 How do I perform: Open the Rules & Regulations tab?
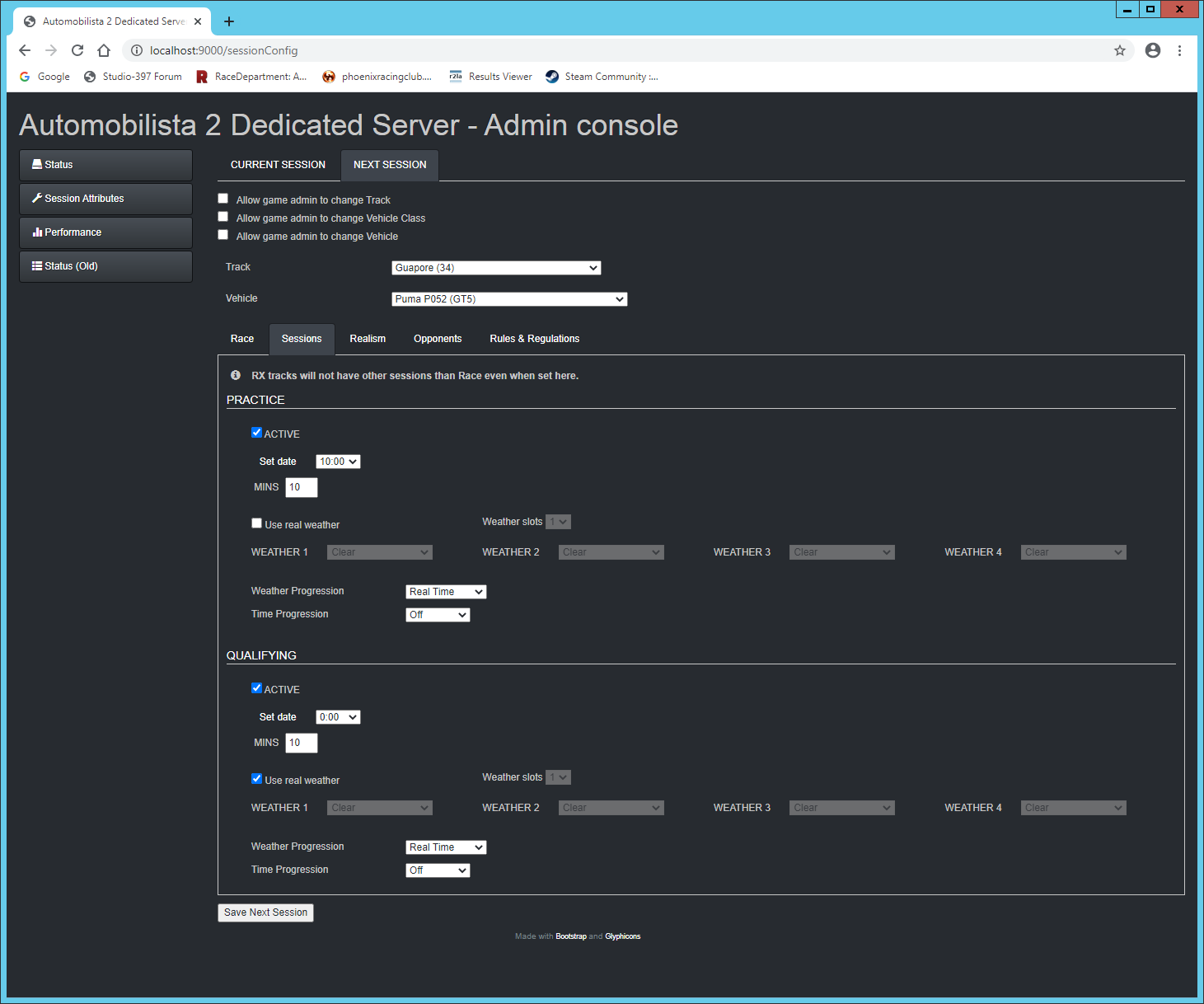(534, 339)
